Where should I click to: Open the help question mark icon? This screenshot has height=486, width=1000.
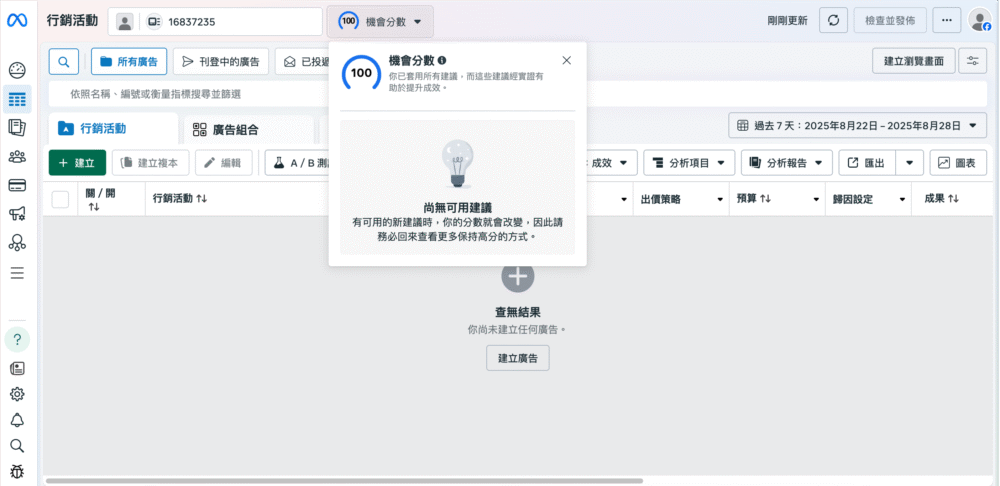17,339
